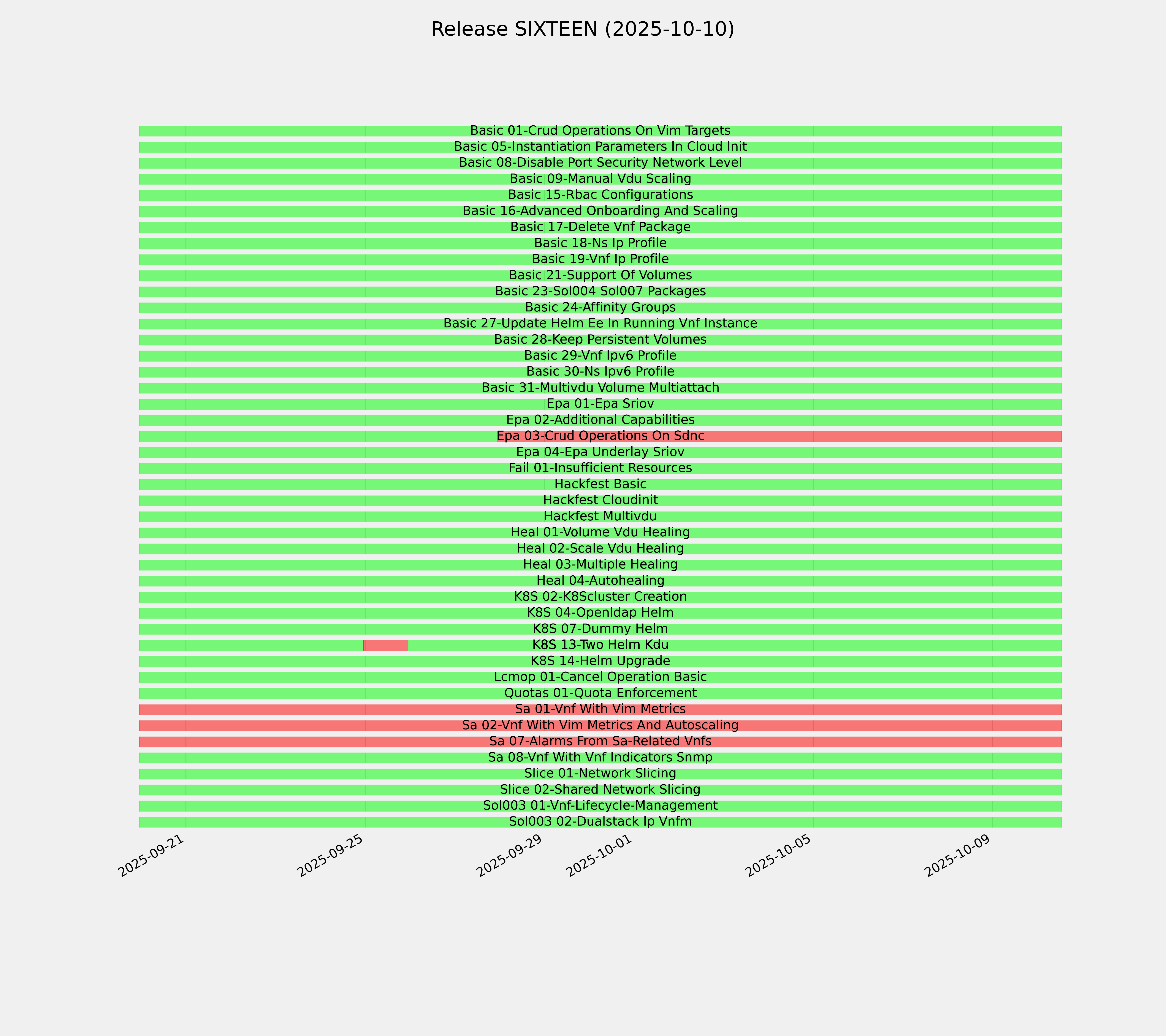The width and height of the screenshot is (1166, 1036).
Task: Click the Basic 27-Update Helm Ee In Running Vnf Instance label
Action: (600, 323)
